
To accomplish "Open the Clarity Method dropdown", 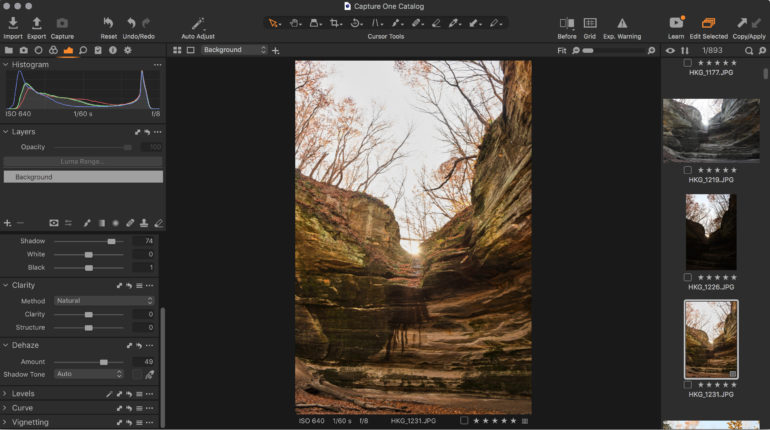I will pos(104,300).
